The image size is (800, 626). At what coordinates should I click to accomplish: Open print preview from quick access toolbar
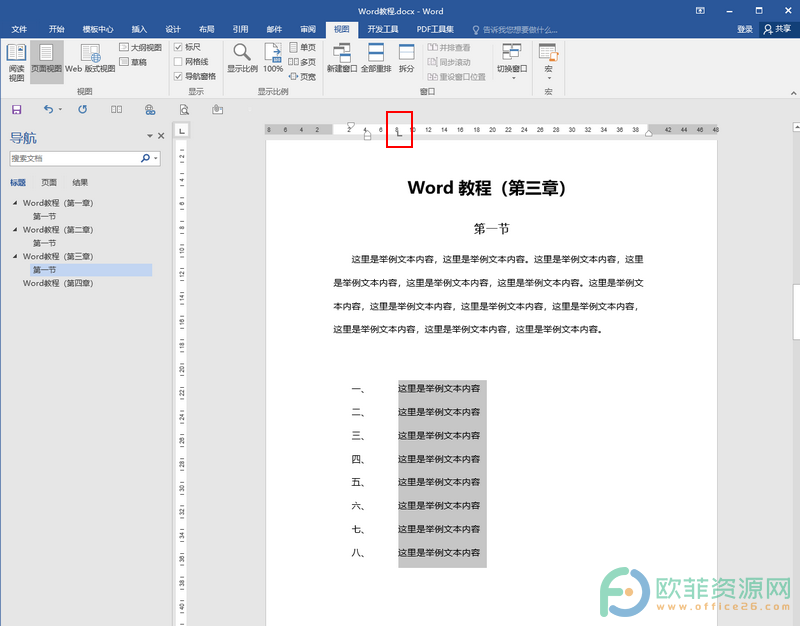(184, 109)
